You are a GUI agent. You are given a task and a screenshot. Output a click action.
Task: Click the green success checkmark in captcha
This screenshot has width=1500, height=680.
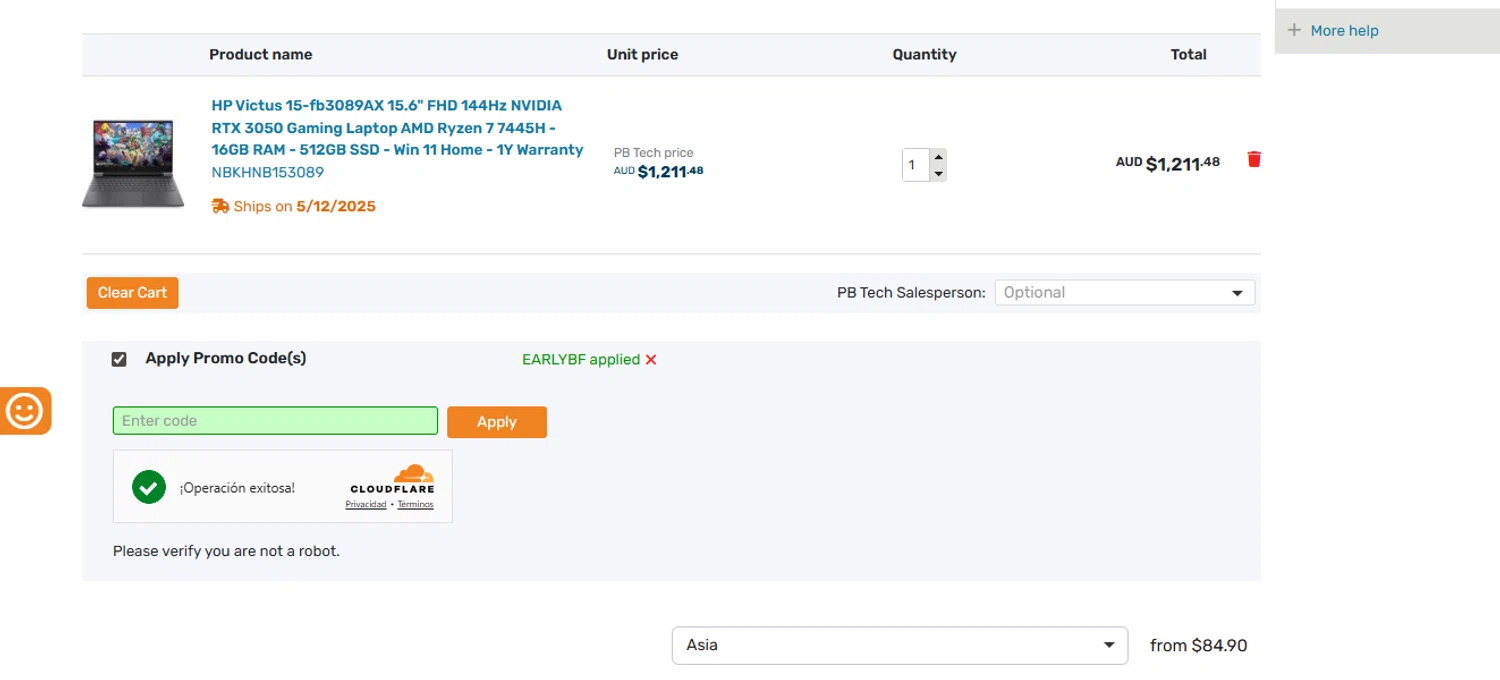click(x=149, y=487)
